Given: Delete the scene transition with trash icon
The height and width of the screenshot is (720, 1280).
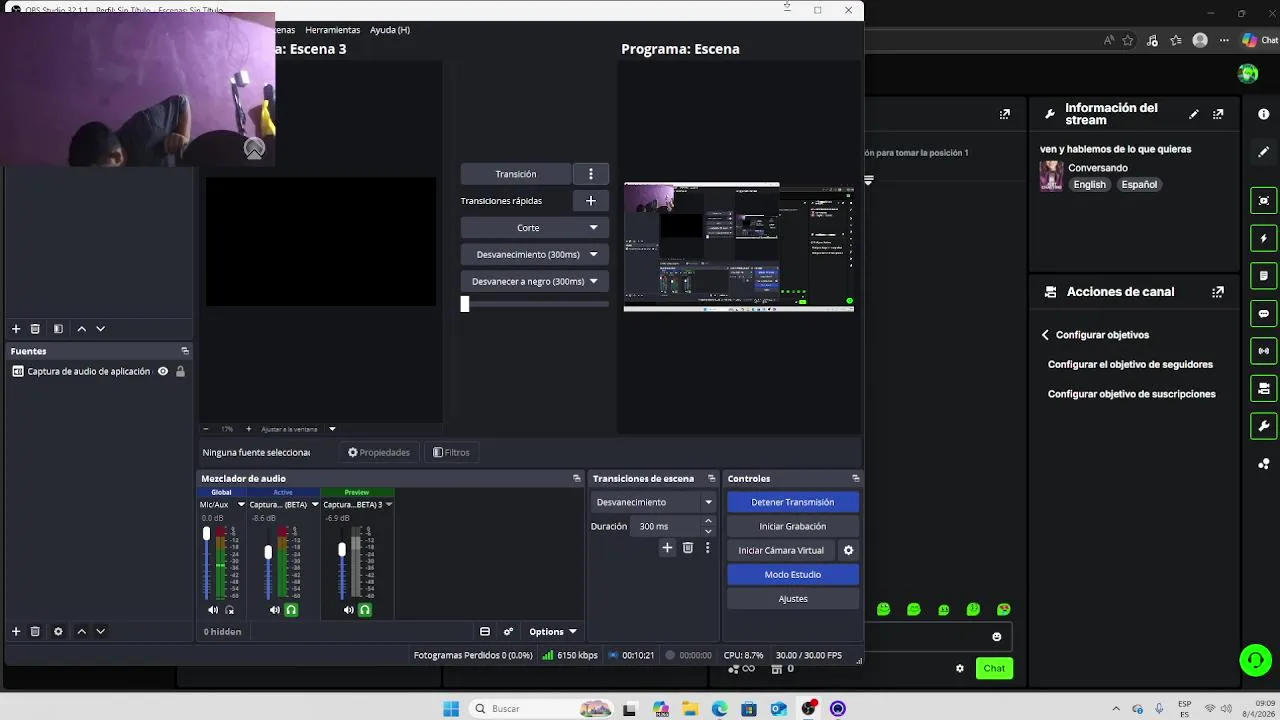Looking at the screenshot, I should coord(688,548).
